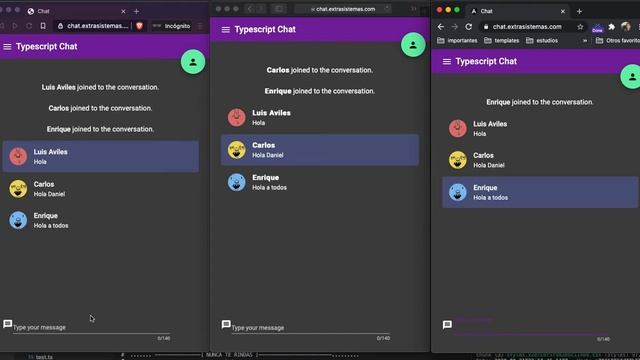The image size is (640, 360).
Task: Click green user button in left window
Action: (193, 62)
